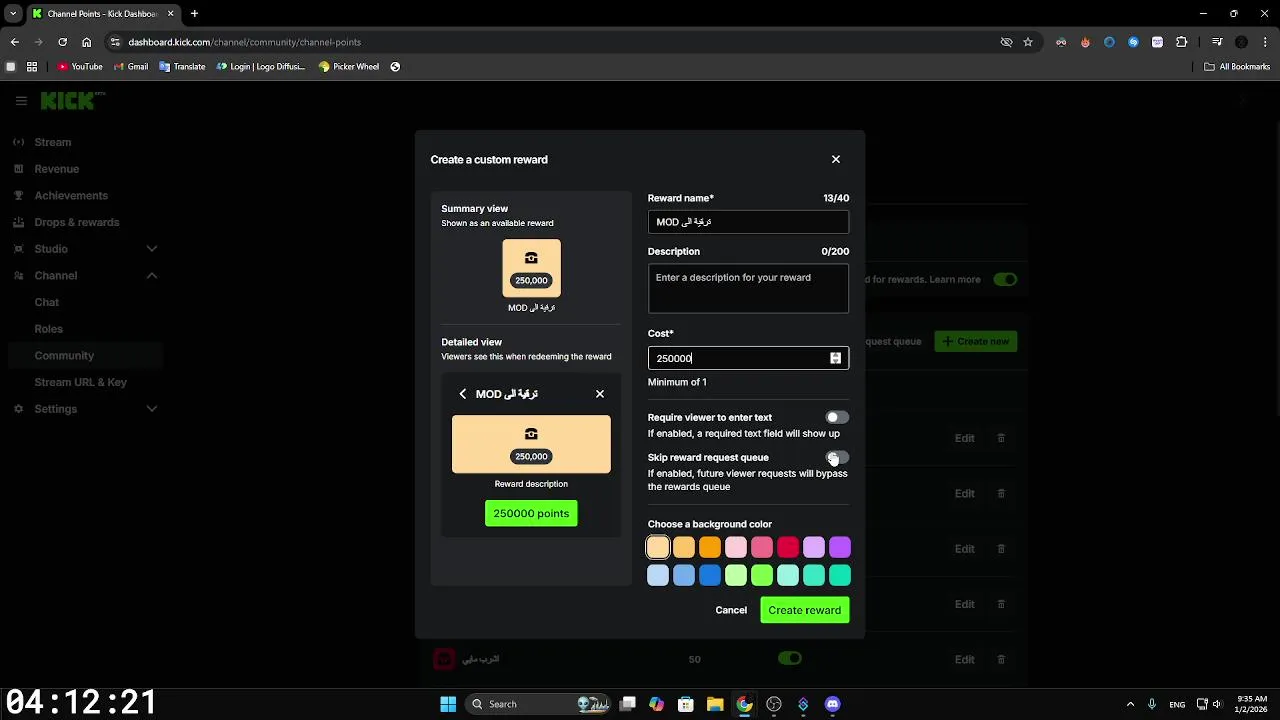Toggle the enabled switch in the 50-point reward row
The height and width of the screenshot is (720, 1280).
790,658
